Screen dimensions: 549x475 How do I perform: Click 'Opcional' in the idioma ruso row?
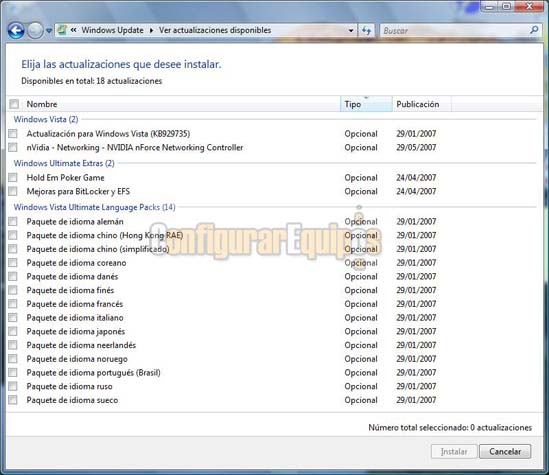[361, 386]
